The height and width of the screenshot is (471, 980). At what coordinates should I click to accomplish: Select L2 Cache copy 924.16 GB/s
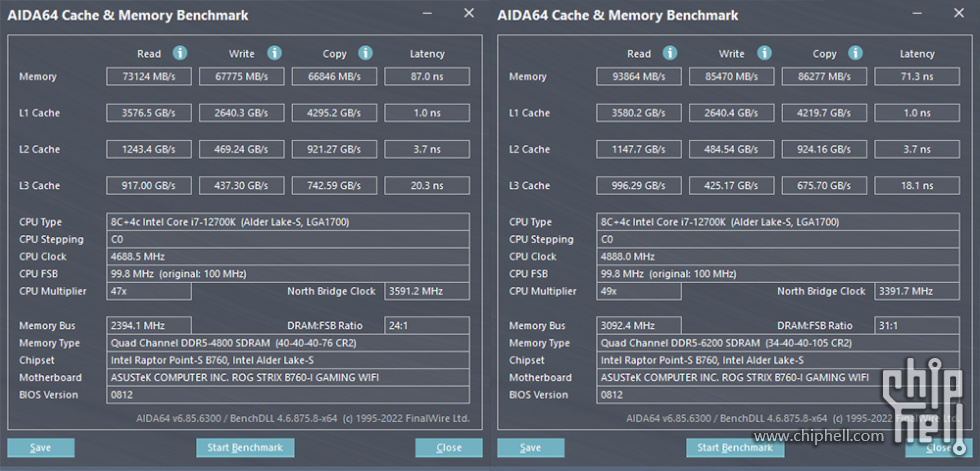click(824, 149)
